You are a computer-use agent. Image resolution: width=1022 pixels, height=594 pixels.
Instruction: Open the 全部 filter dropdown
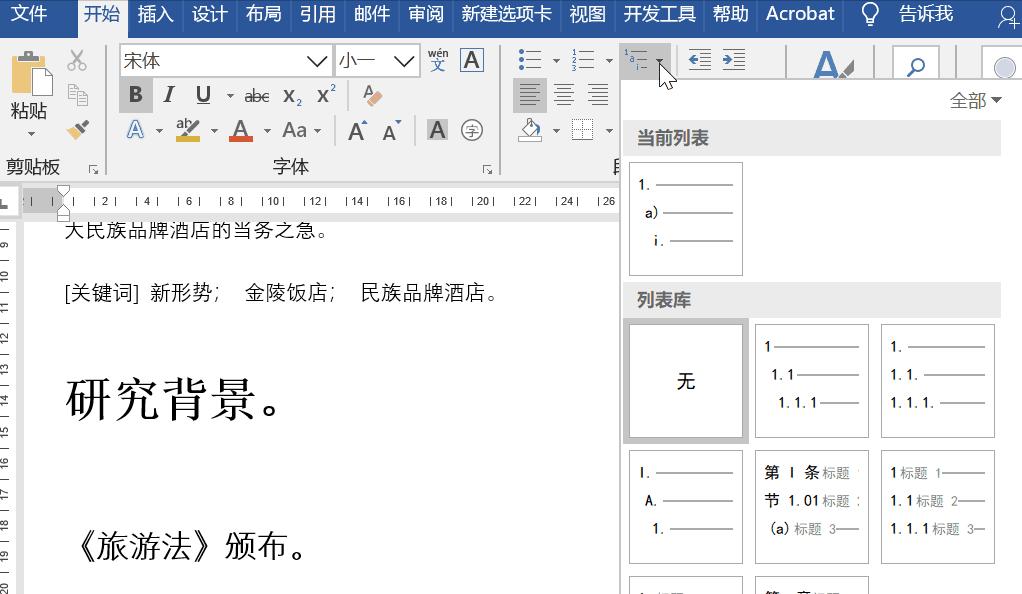(x=975, y=100)
